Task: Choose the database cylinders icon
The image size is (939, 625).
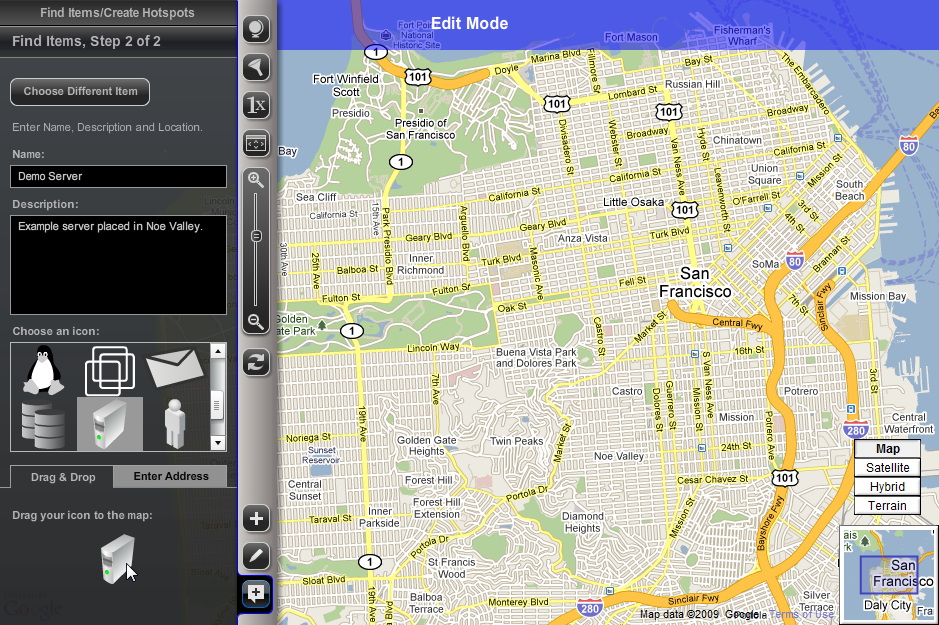Action: coord(43,424)
